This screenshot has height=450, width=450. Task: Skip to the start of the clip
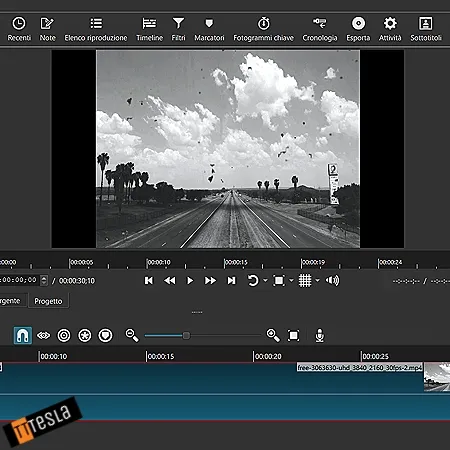pyautogui.click(x=149, y=281)
